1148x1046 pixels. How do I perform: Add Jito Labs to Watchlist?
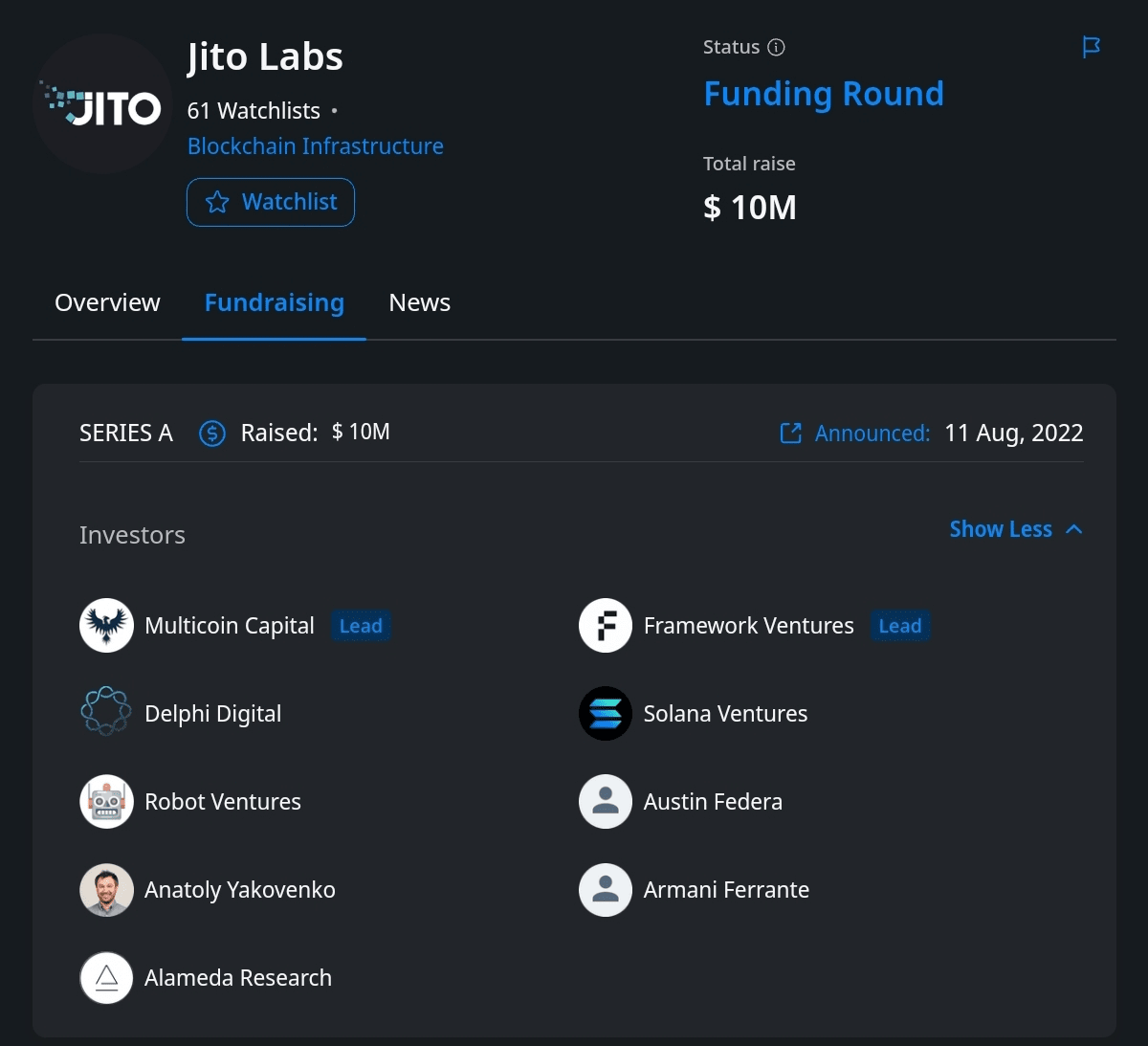271,202
